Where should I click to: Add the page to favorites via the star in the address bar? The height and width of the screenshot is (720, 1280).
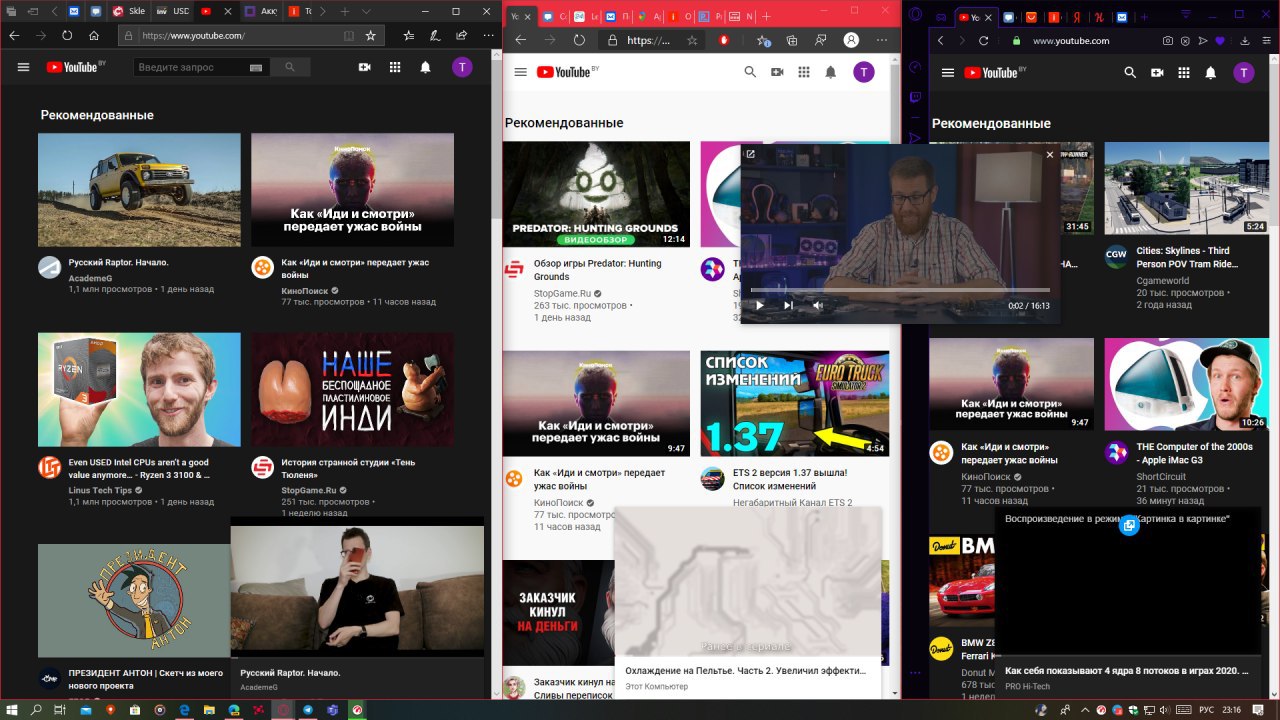pos(371,35)
